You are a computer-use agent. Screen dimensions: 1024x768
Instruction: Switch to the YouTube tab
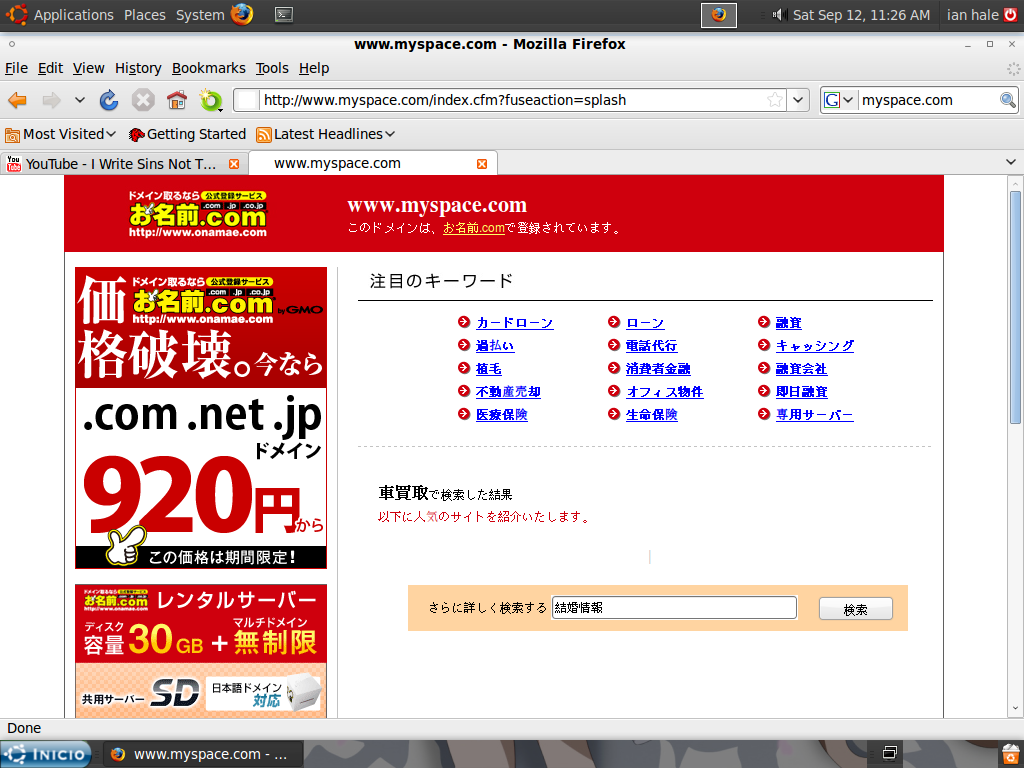tap(124, 164)
